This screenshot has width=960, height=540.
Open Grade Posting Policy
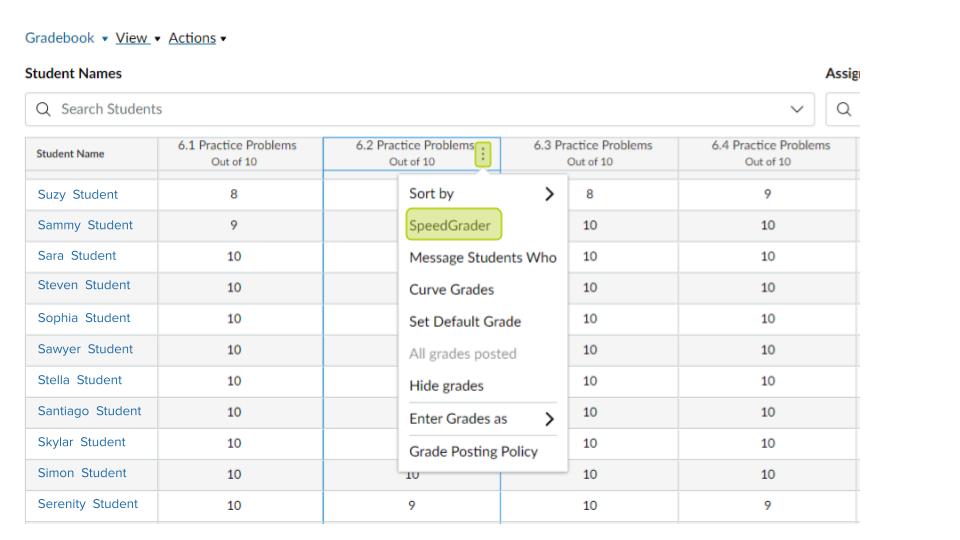coord(473,451)
